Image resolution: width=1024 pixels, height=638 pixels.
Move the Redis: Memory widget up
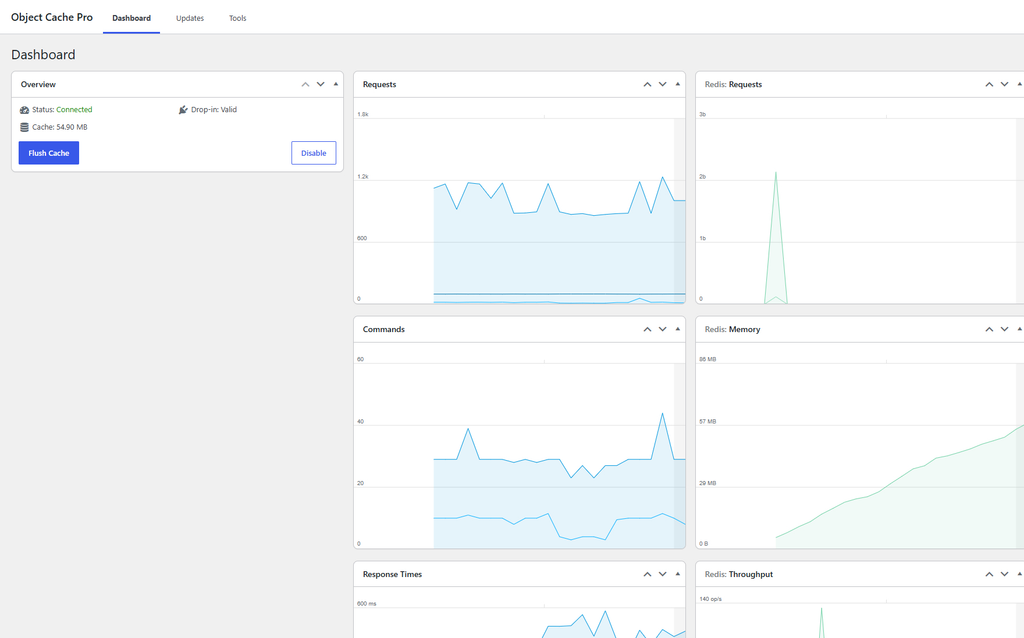pyautogui.click(x=989, y=329)
